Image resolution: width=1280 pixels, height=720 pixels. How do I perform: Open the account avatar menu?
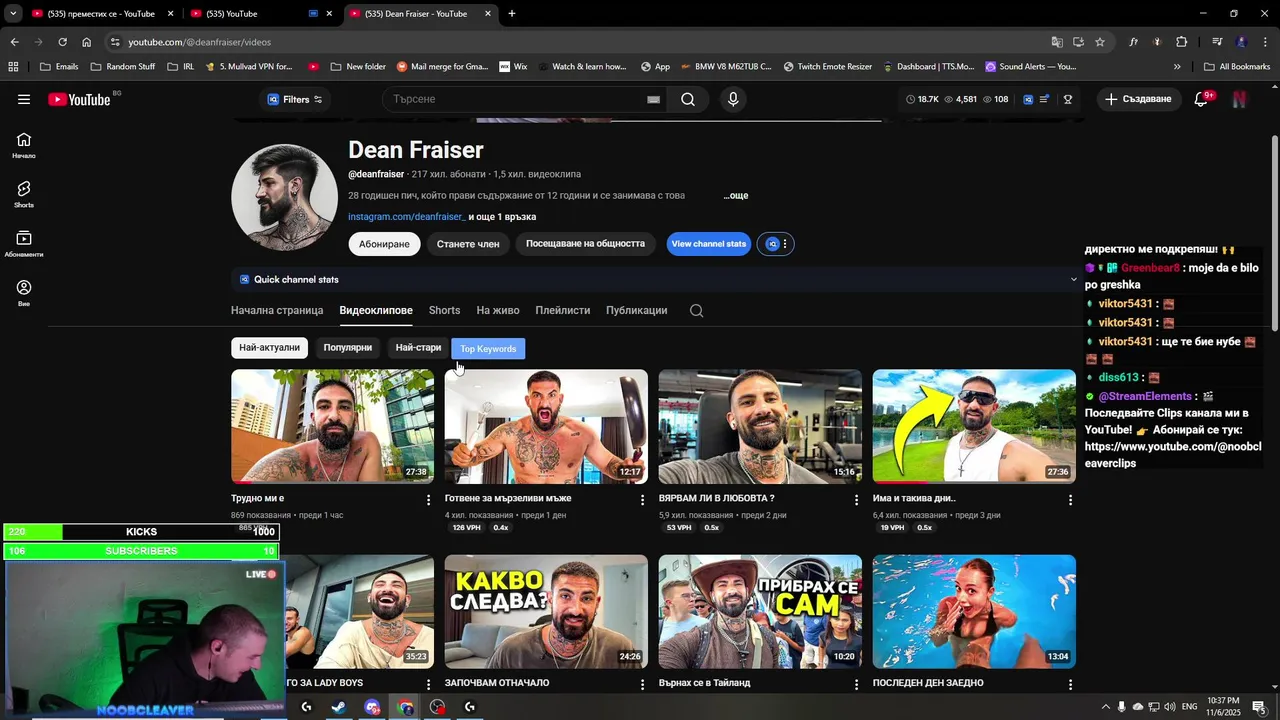[1240, 99]
